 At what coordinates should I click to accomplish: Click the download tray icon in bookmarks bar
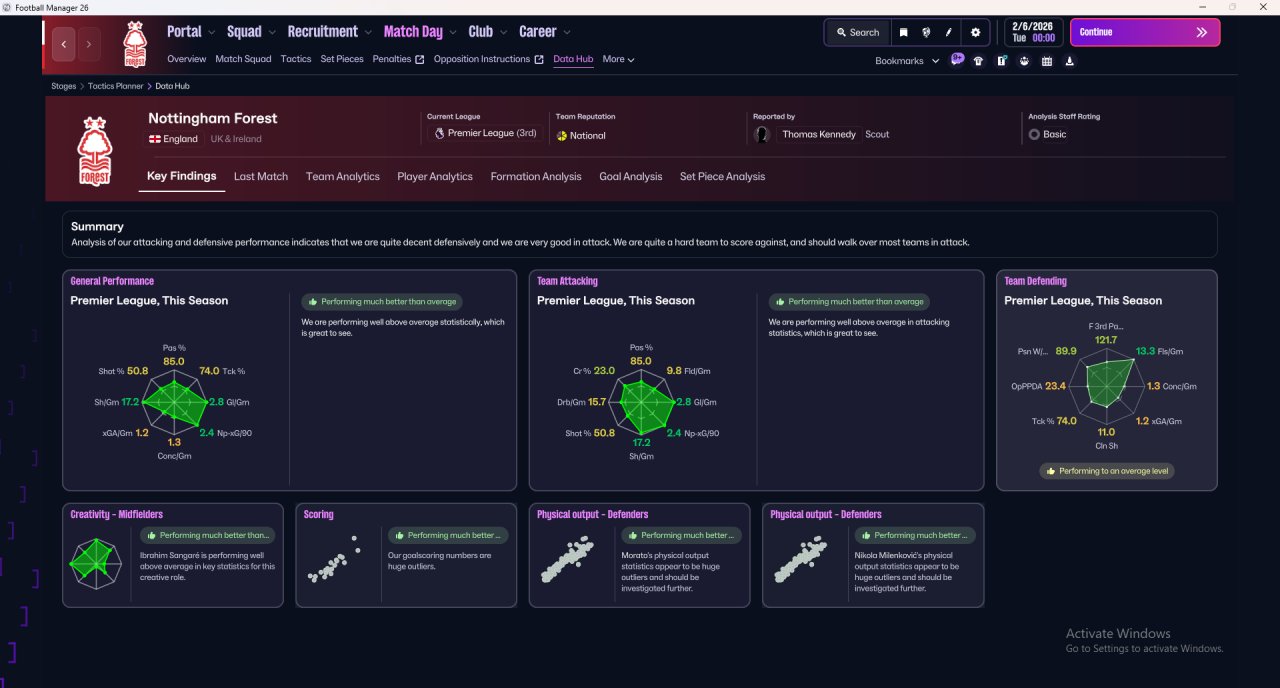[x=1070, y=61]
